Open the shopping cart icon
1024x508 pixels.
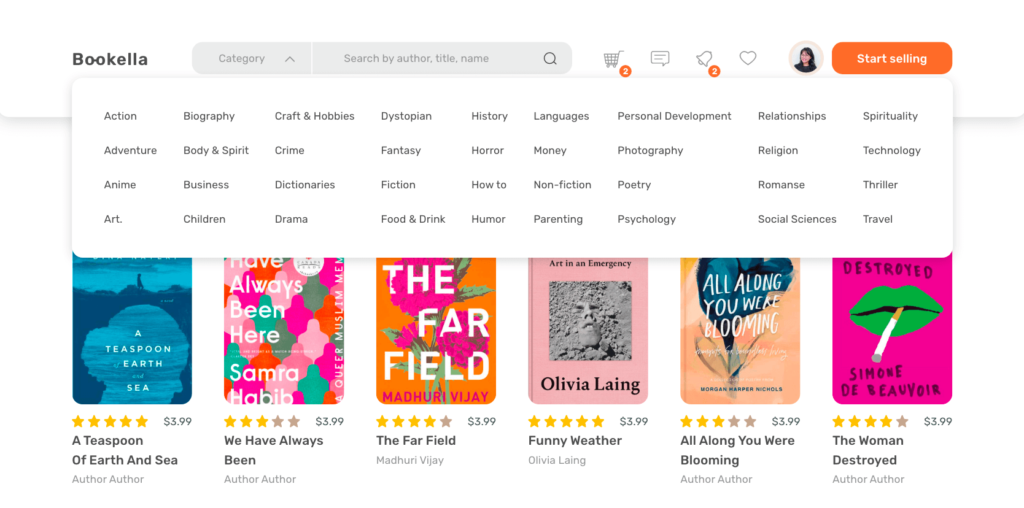[613, 59]
